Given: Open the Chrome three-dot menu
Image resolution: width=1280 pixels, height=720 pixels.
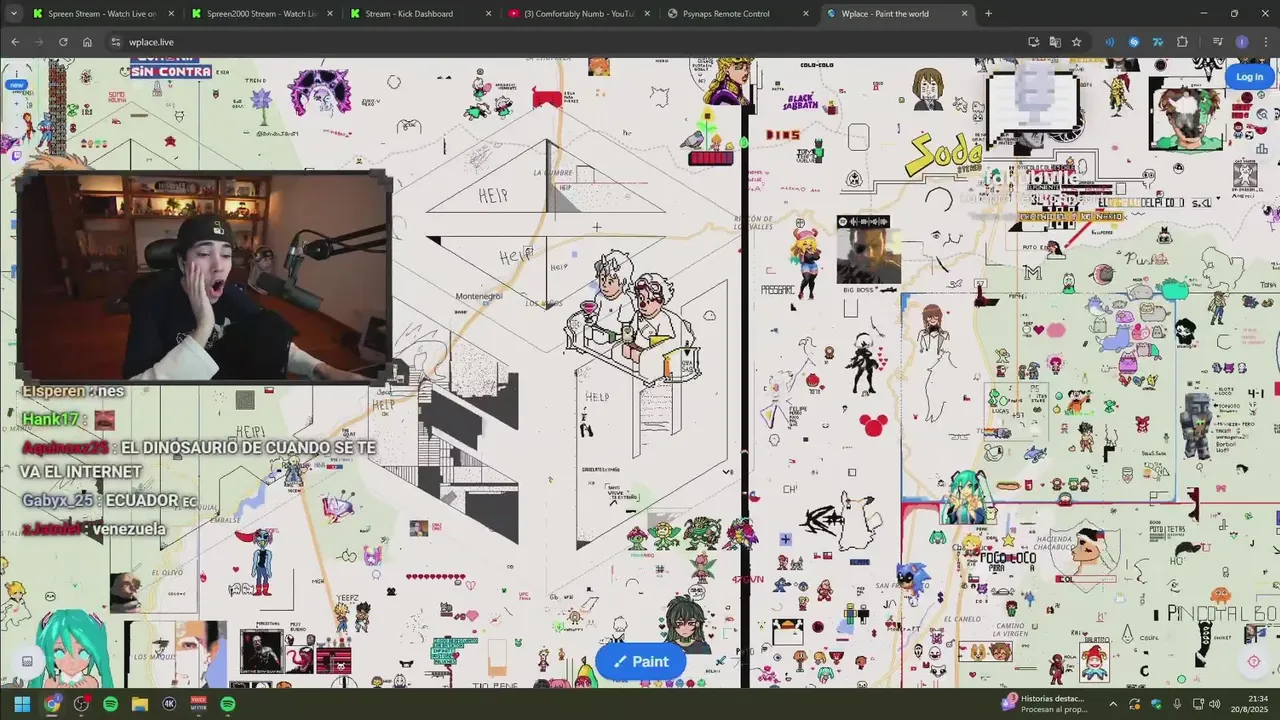Looking at the screenshot, I should click(1265, 42).
